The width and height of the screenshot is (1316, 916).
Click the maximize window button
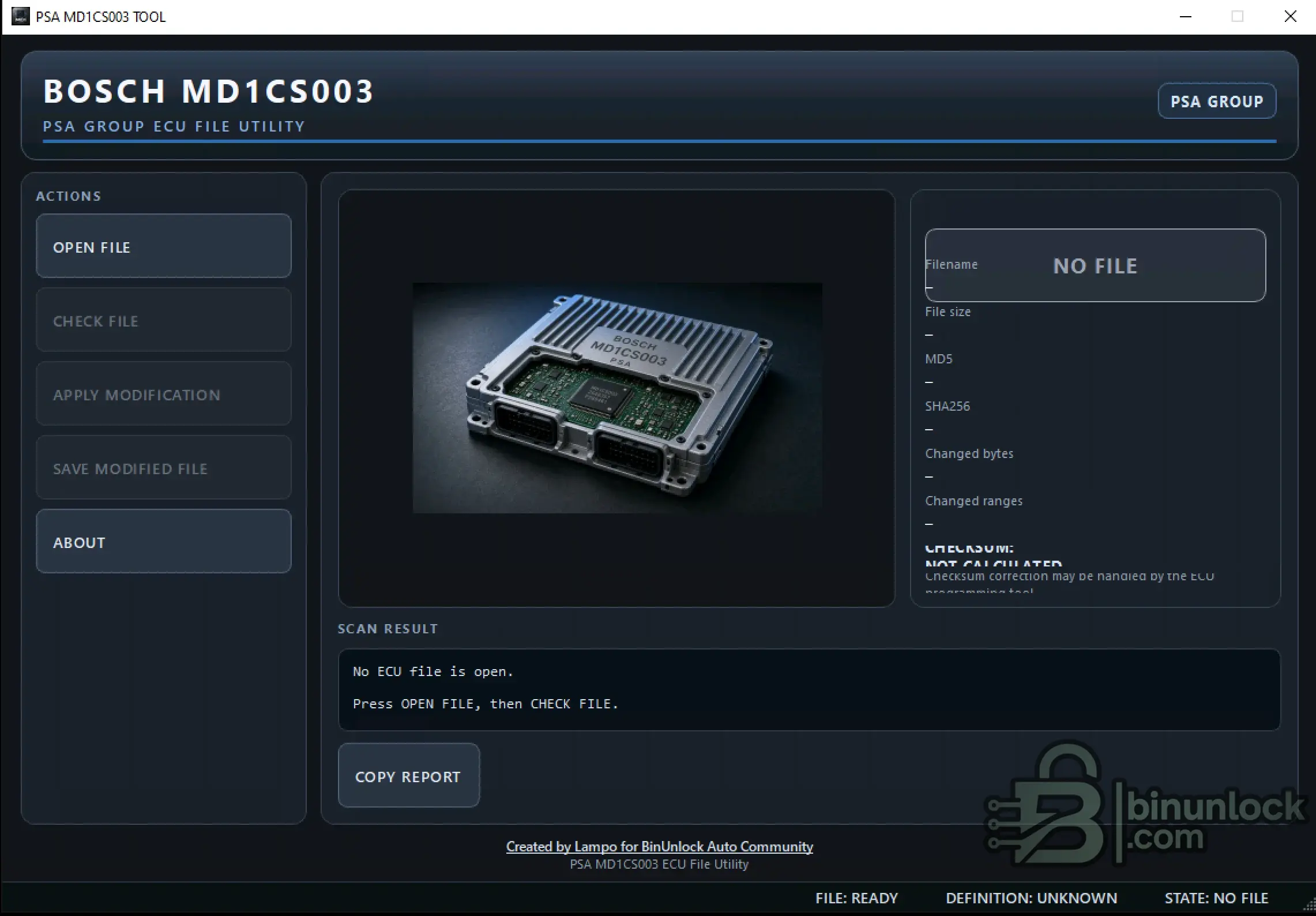click(1238, 17)
